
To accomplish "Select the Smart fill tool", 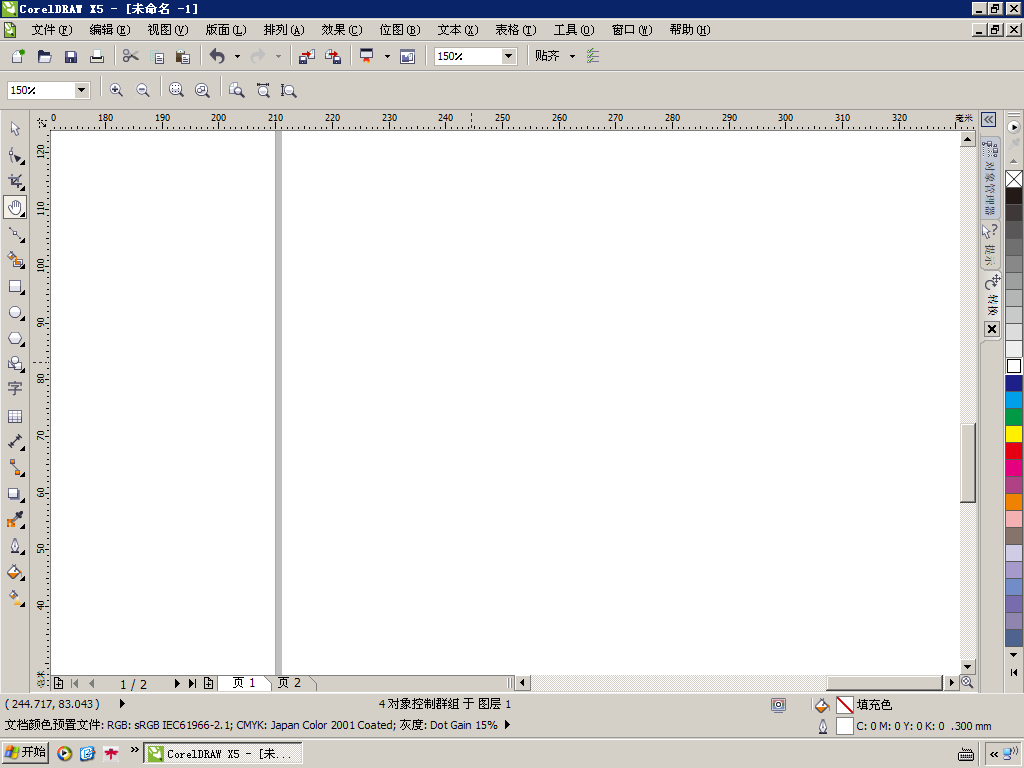I will [x=15, y=260].
